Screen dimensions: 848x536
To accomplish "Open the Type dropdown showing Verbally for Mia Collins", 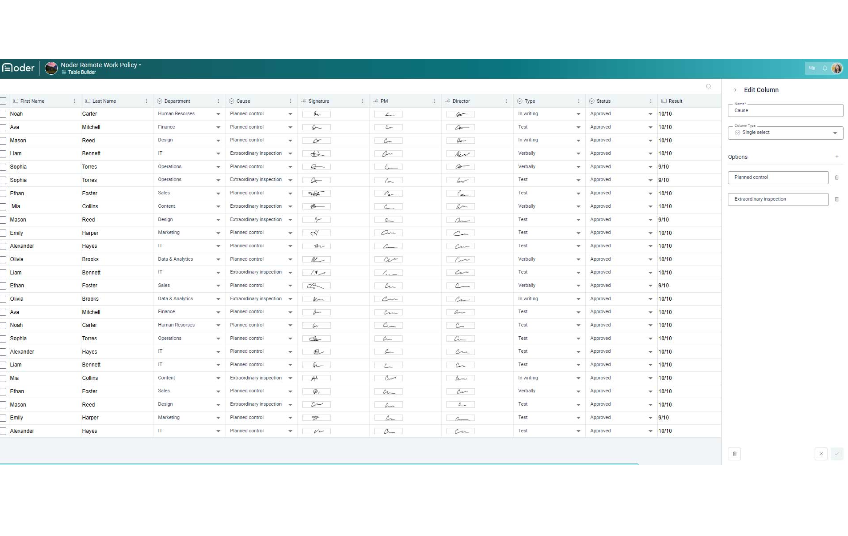I will coord(578,207).
